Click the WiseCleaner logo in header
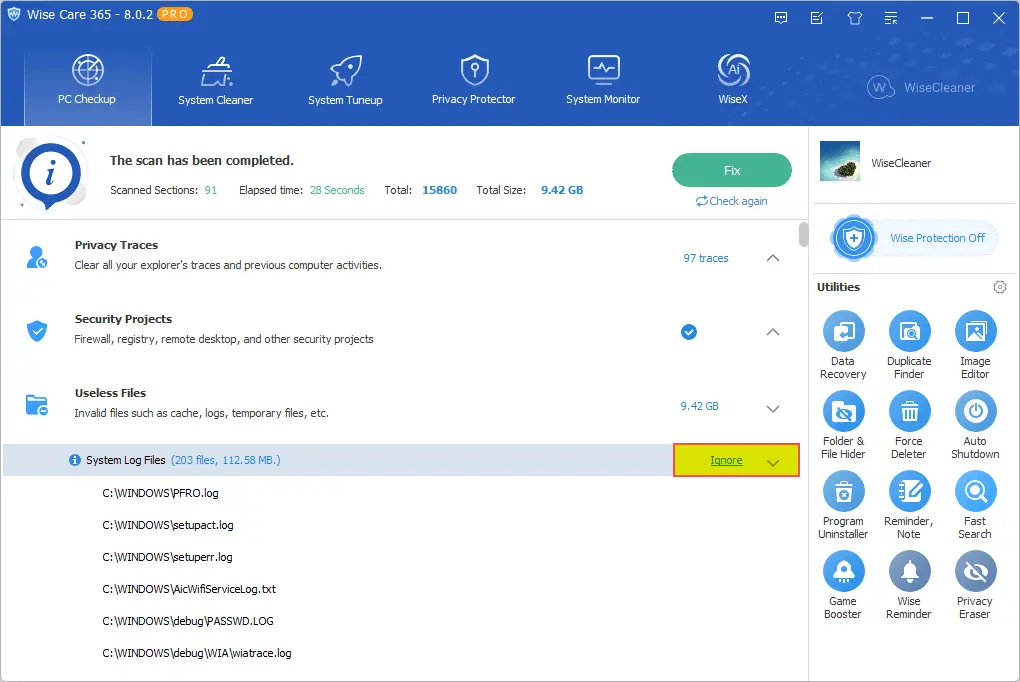This screenshot has width=1020, height=682. tap(921, 87)
